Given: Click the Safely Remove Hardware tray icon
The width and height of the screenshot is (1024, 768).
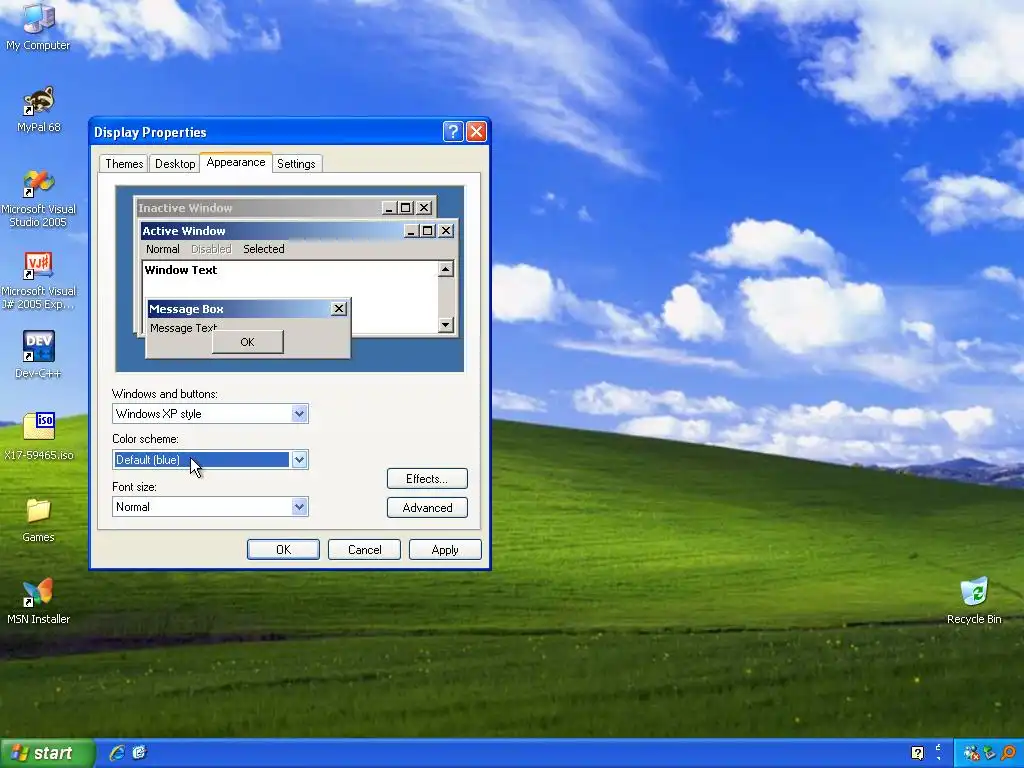Looking at the screenshot, I should tap(990, 754).
